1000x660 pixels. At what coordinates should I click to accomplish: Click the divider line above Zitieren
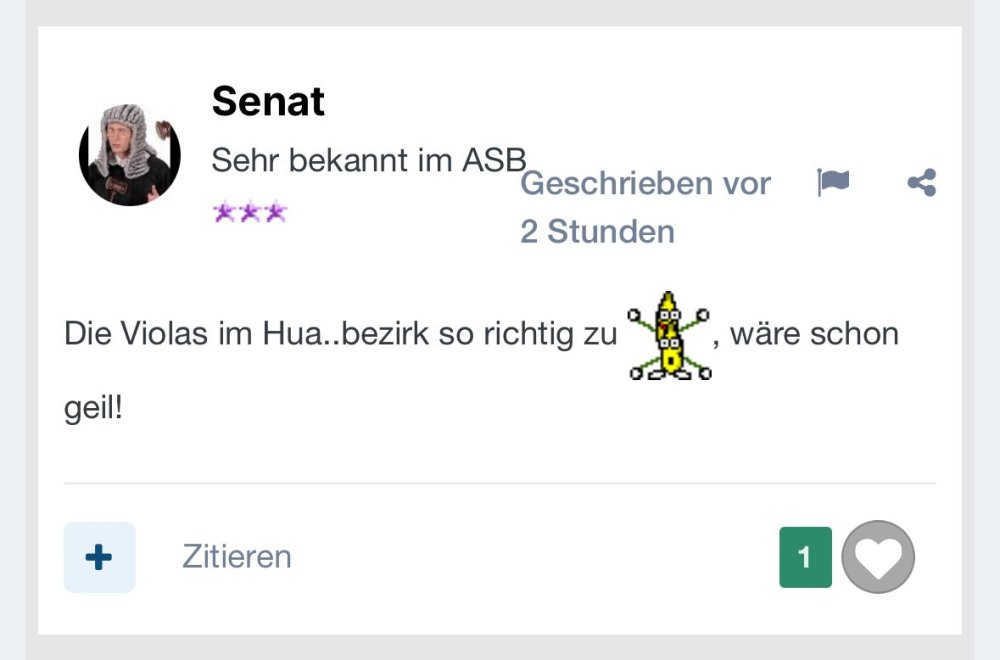[500, 483]
